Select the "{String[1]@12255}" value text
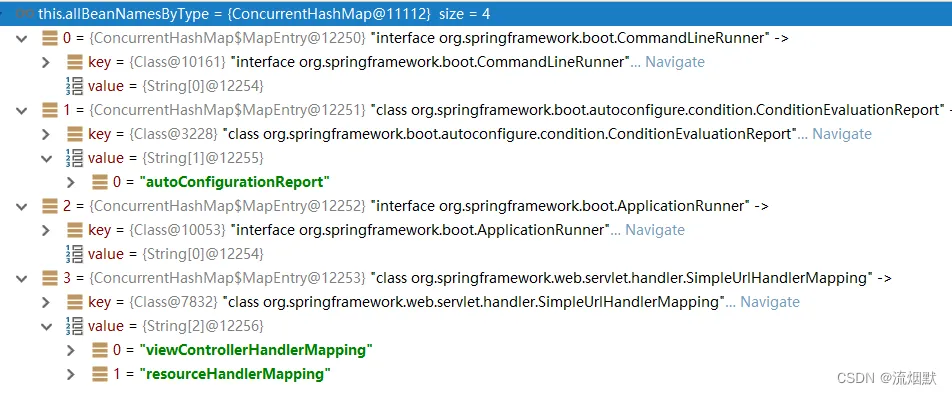The width and height of the screenshot is (952, 395). pos(203,158)
